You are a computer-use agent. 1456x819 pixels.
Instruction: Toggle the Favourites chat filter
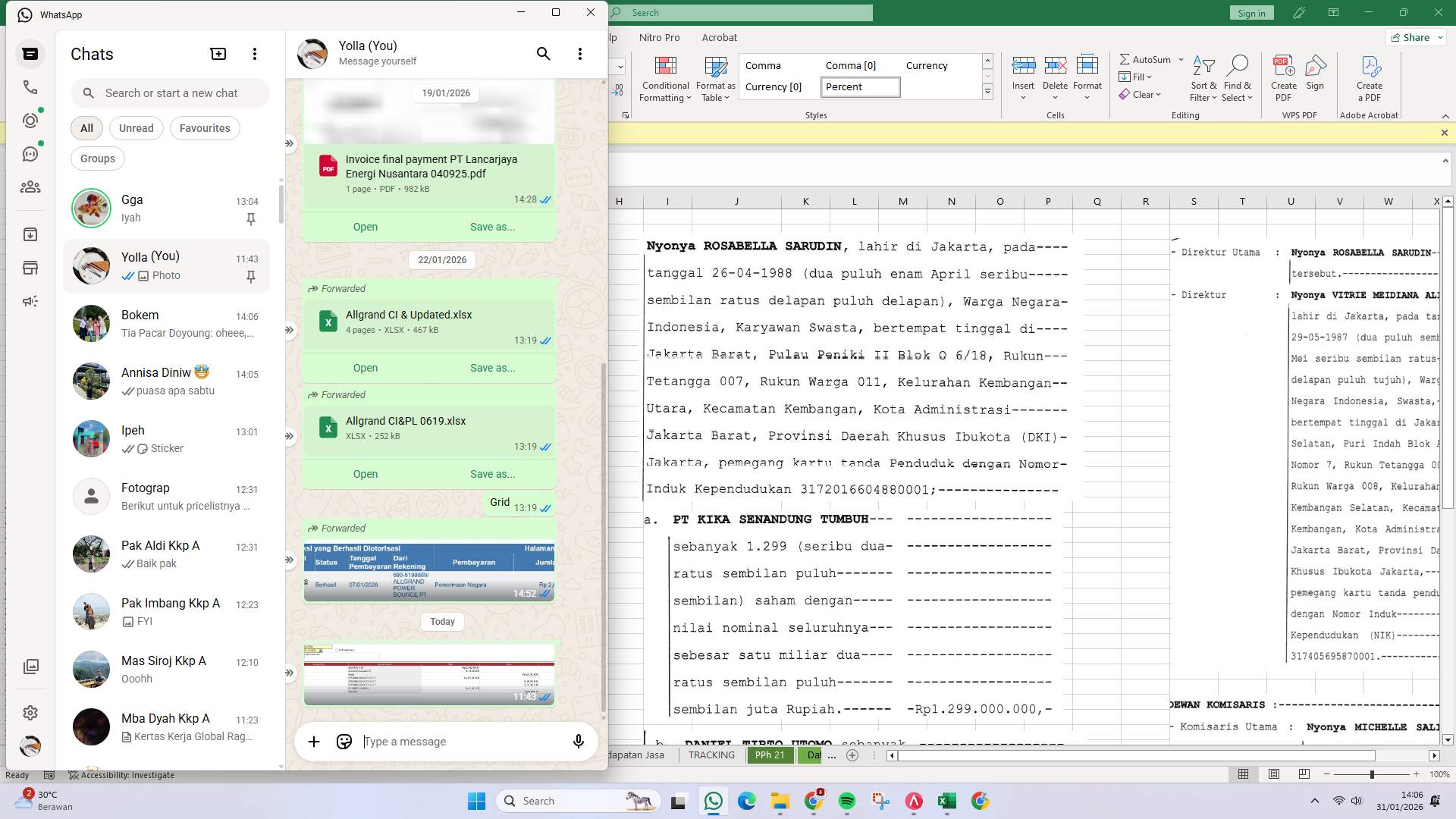pos(204,127)
